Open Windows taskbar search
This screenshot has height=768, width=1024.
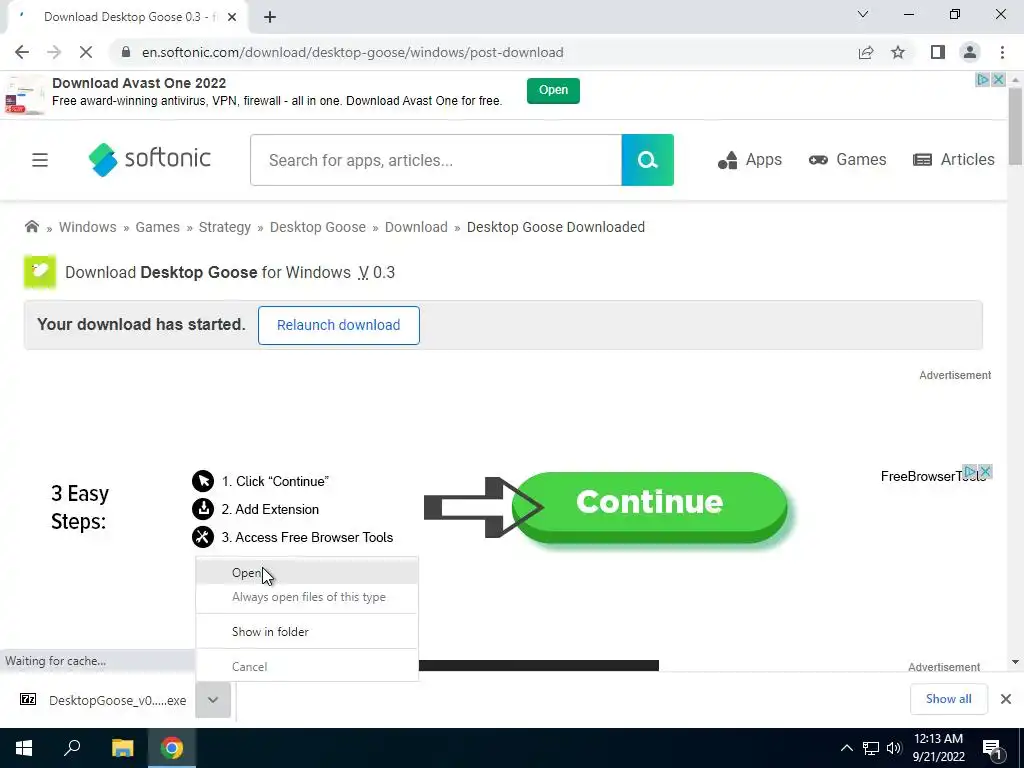click(72, 748)
